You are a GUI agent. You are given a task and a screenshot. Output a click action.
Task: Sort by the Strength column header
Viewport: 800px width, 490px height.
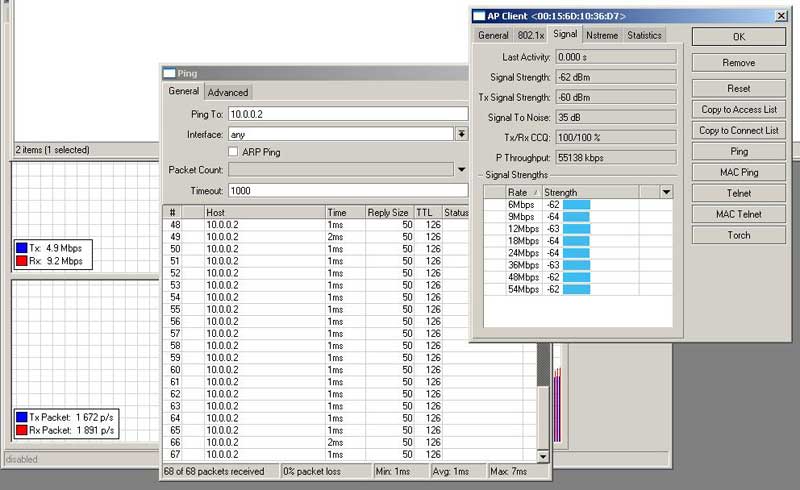[590, 192]
